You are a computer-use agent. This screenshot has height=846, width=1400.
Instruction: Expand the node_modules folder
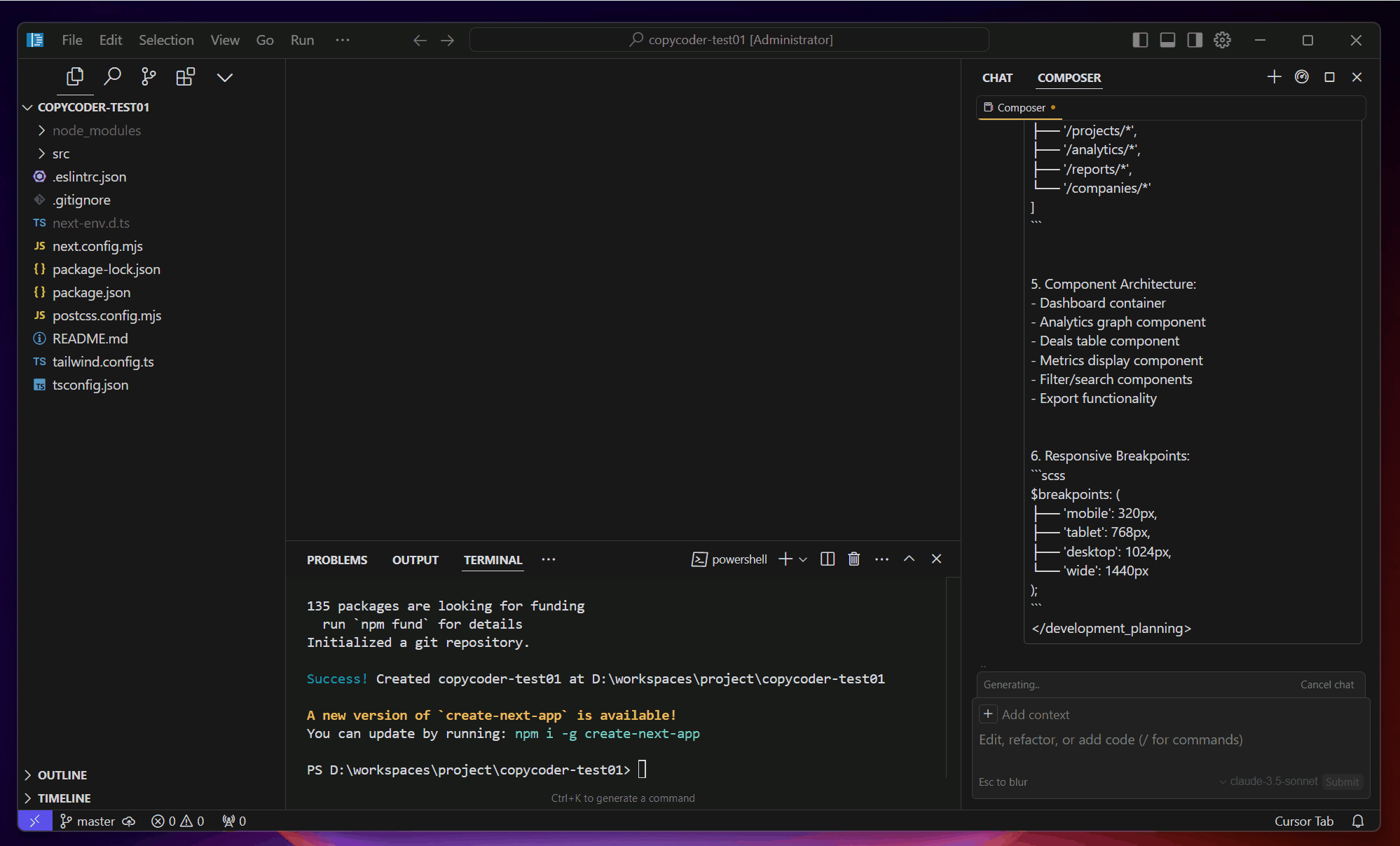pyautogui.click(x=97, y=130)
